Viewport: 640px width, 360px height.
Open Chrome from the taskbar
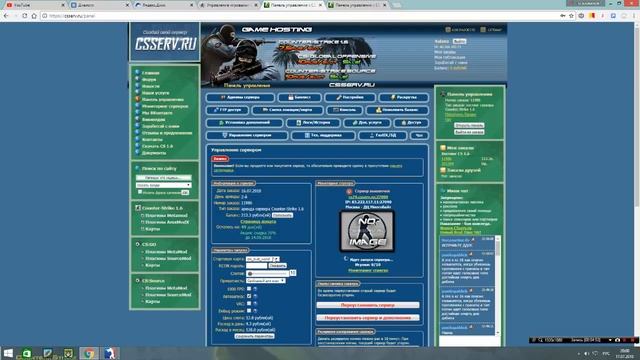pos(88,353)
